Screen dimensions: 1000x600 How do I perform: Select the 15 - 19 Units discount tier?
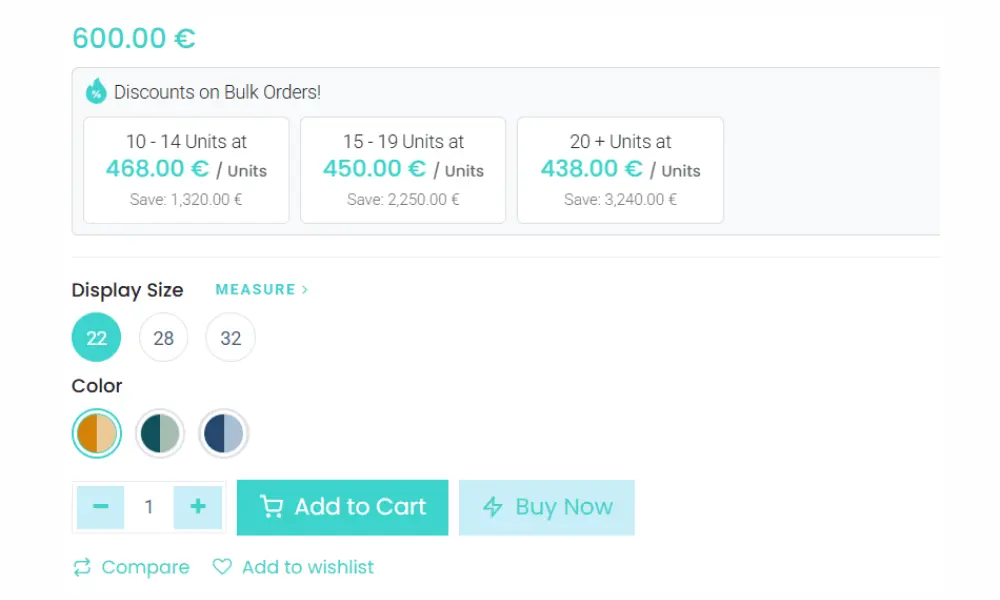[x=403, y=170]
